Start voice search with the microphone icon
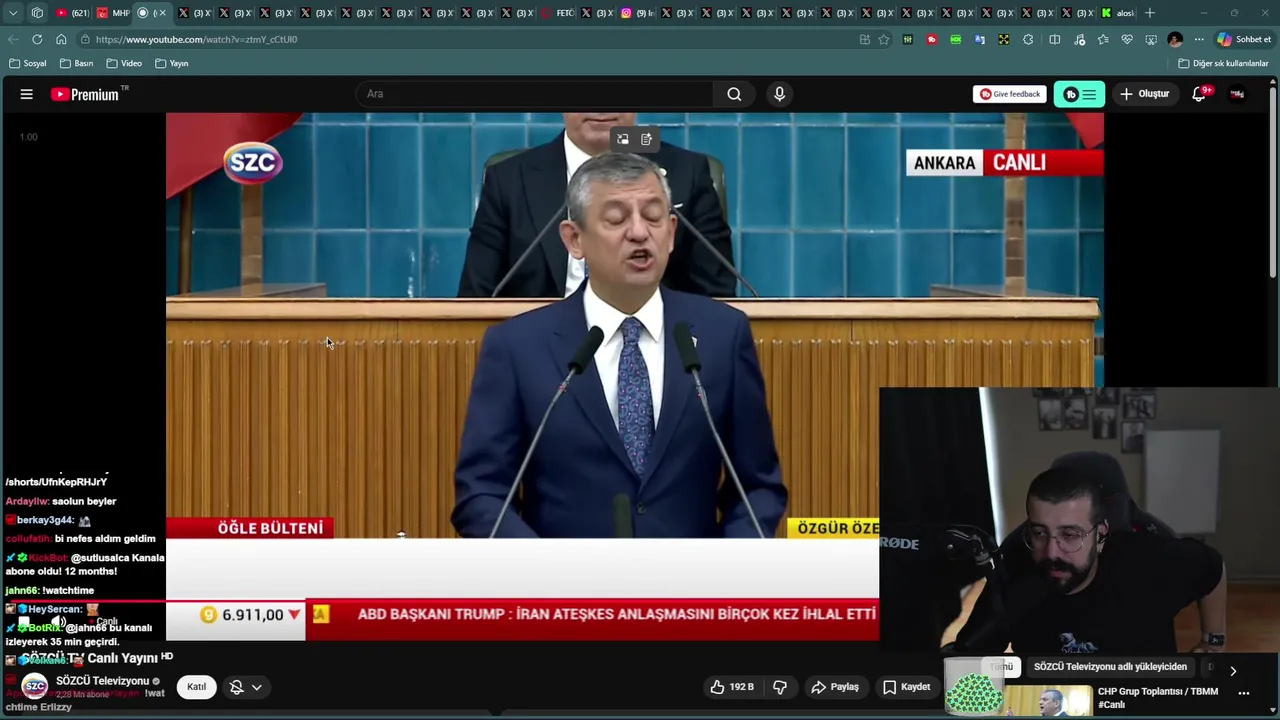The height and width of the screenshot is (720, 1280). 779,94
